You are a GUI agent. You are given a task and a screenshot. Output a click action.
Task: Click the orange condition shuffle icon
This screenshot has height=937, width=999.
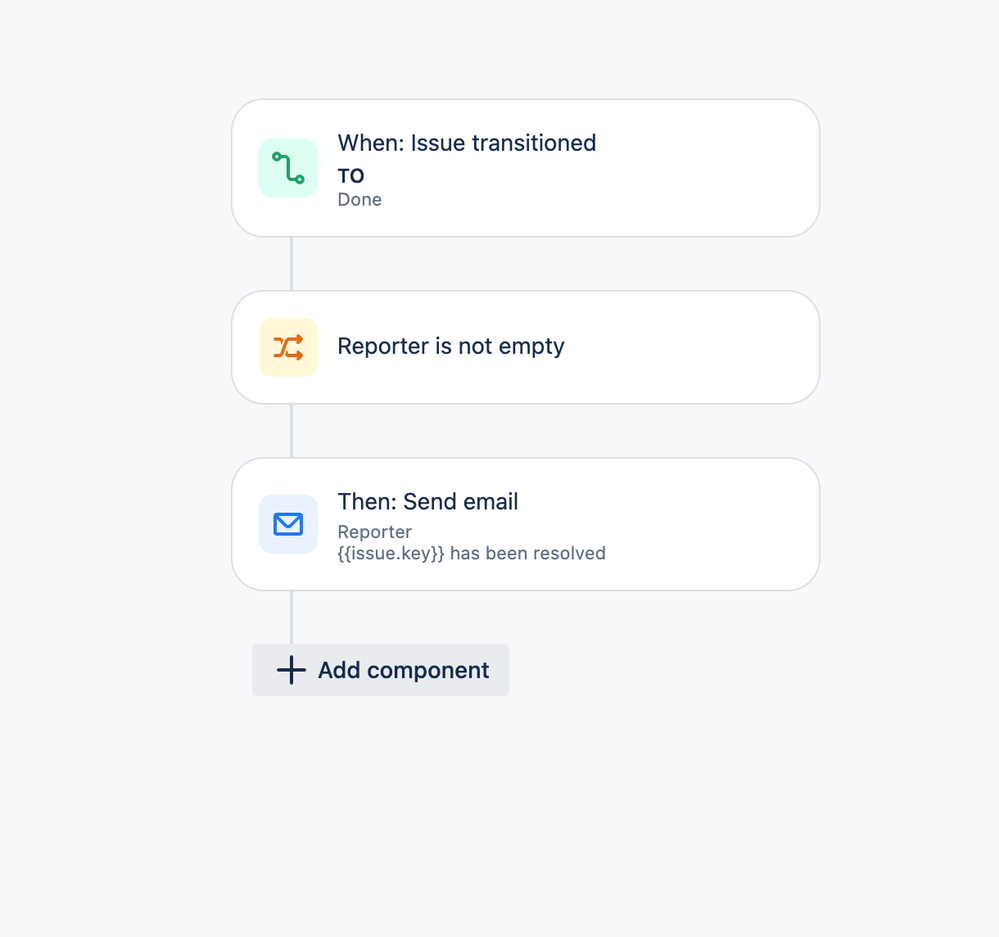(x=288, y=347)
